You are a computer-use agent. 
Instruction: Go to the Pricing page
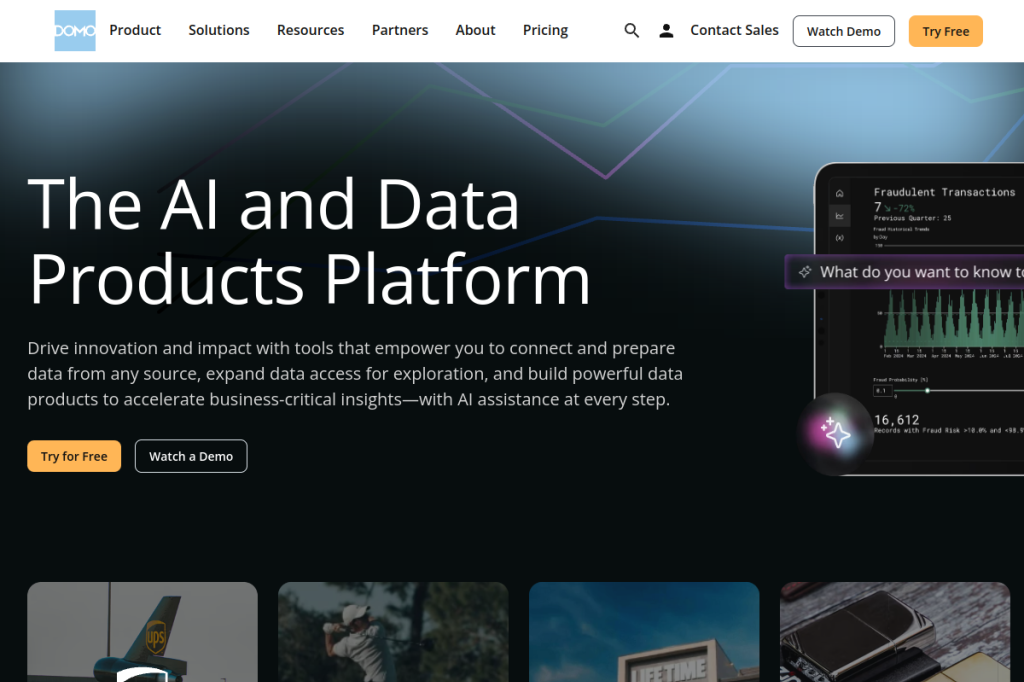(x=545, y=30)
